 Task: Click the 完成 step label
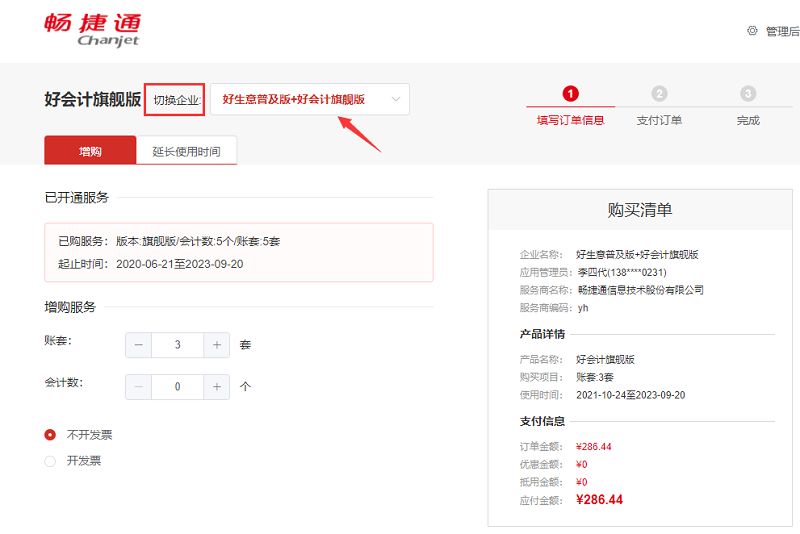748,120
